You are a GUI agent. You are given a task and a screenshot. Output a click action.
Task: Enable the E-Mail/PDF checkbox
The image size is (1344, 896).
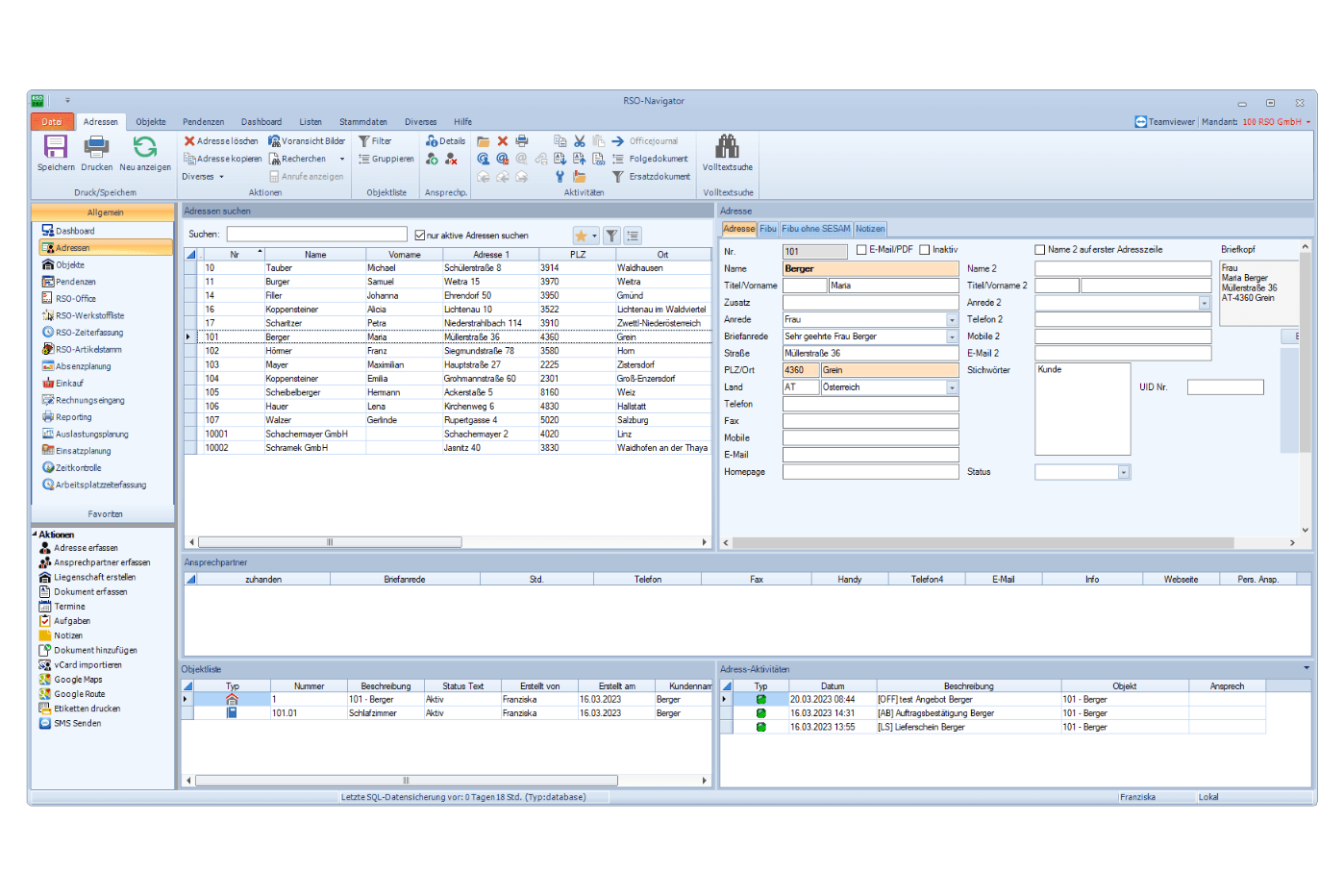click(861, 250)
